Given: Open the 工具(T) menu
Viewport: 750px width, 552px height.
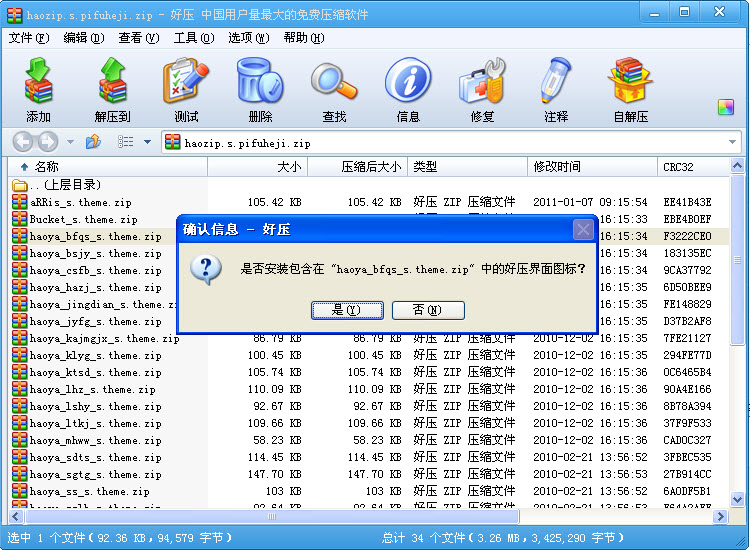Looking at the screenshot, I should (193, 38).
